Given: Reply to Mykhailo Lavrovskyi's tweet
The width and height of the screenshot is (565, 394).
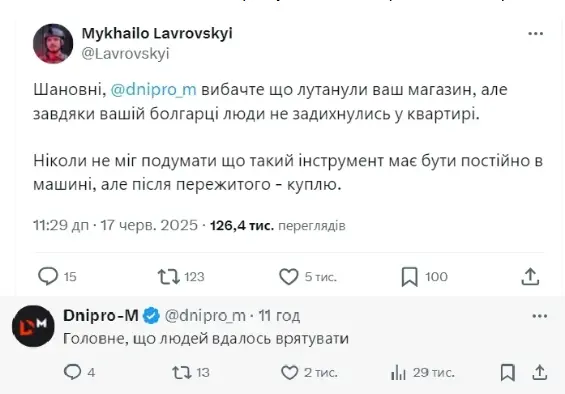Looking at the screenshot, I should tap(48, 276).
